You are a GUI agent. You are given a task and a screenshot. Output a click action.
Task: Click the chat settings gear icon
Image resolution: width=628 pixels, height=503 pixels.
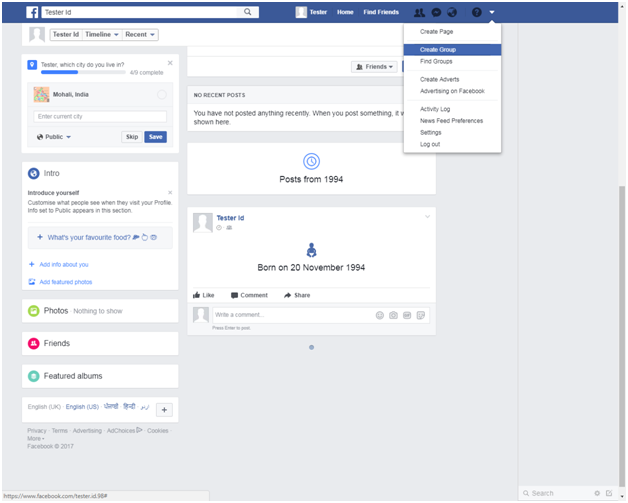(597, 493)
